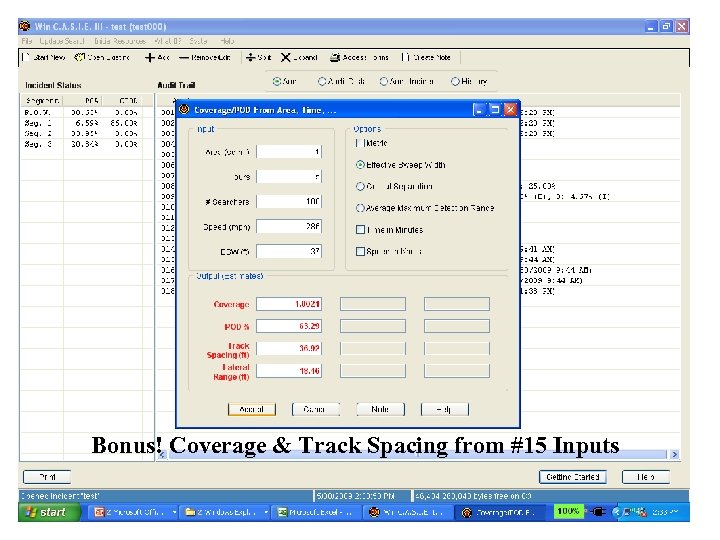
Task: Click the Start New toolbar icon
Action: tap(26, 57)
